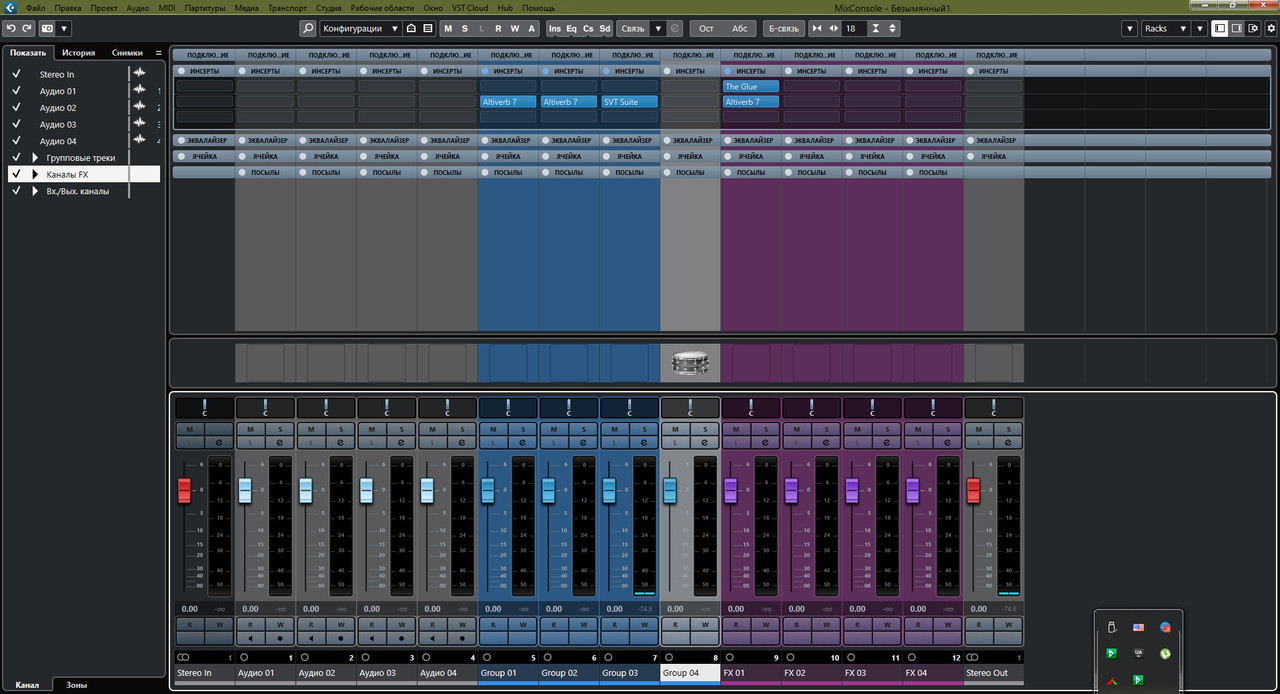
Task: Toggle the Б-связь button
Action: coord(784,28)
